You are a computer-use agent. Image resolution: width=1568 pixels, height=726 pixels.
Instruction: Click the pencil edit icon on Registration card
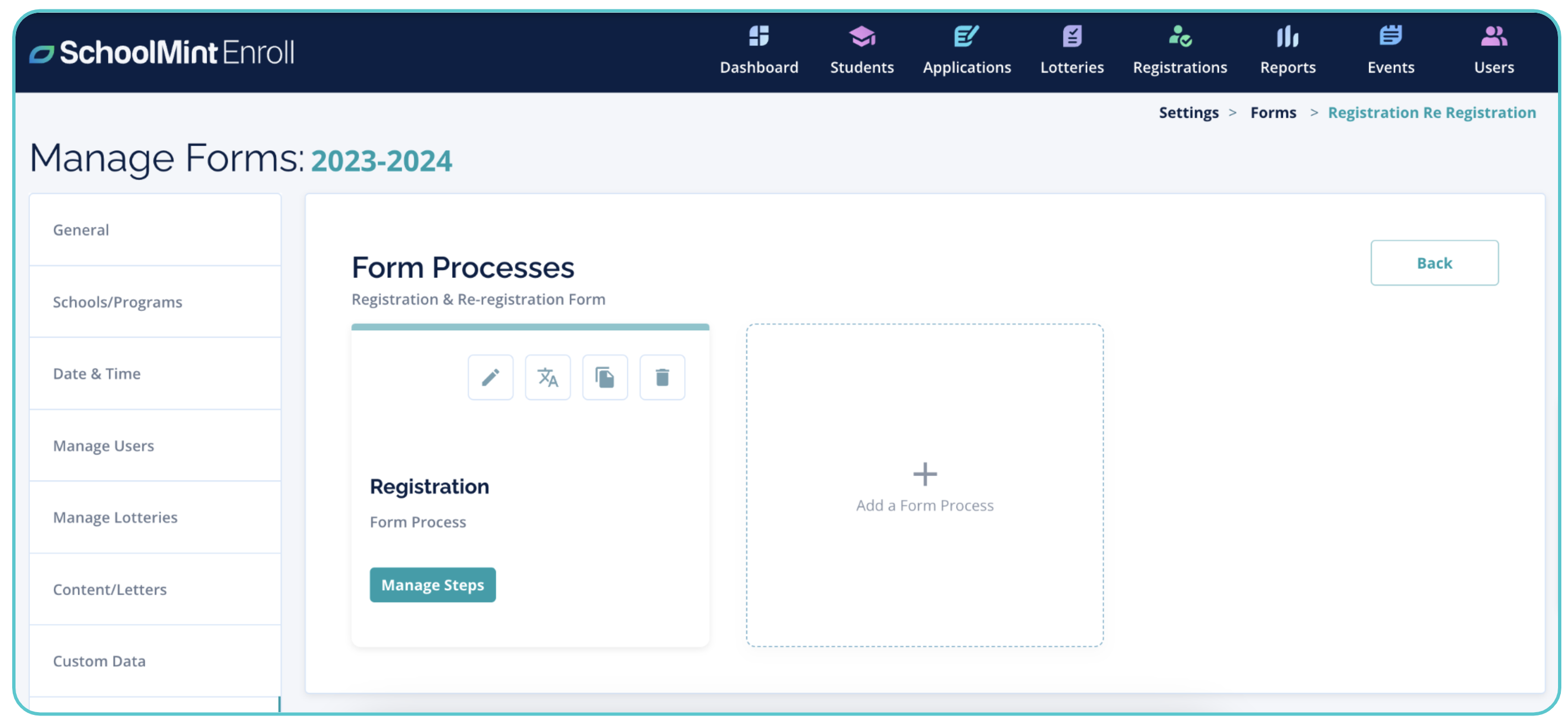490,377
